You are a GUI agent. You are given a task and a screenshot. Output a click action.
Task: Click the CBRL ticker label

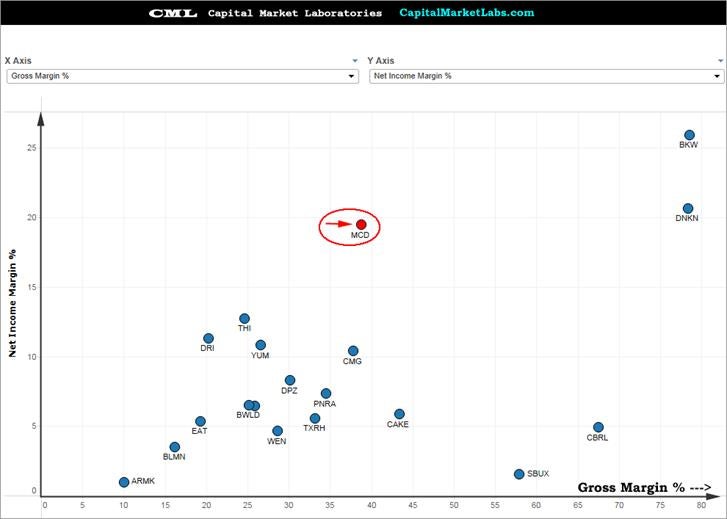pos(597,437)
